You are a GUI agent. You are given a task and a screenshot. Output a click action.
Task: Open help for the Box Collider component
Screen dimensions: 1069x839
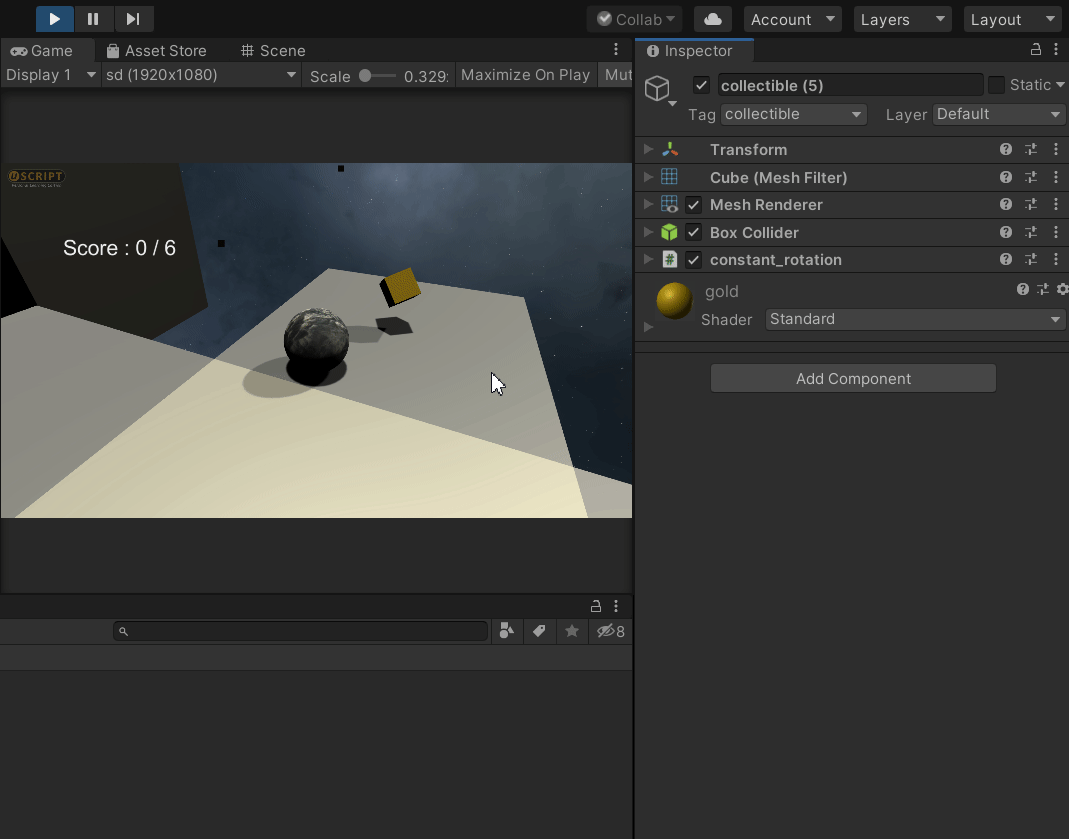1006,232
